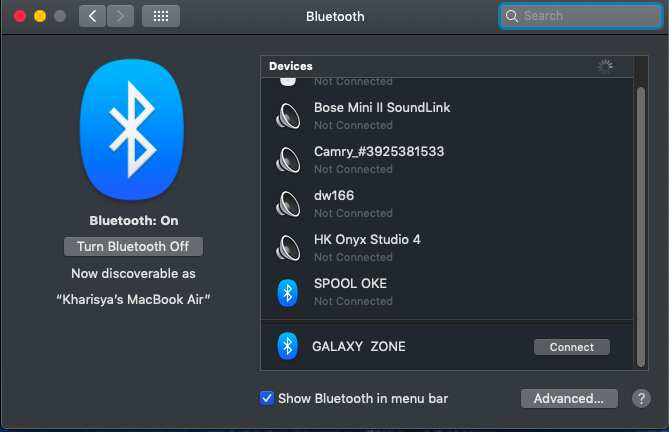Connect to GALAXY ZONE

pyautogui.click(x=571, y=347)
